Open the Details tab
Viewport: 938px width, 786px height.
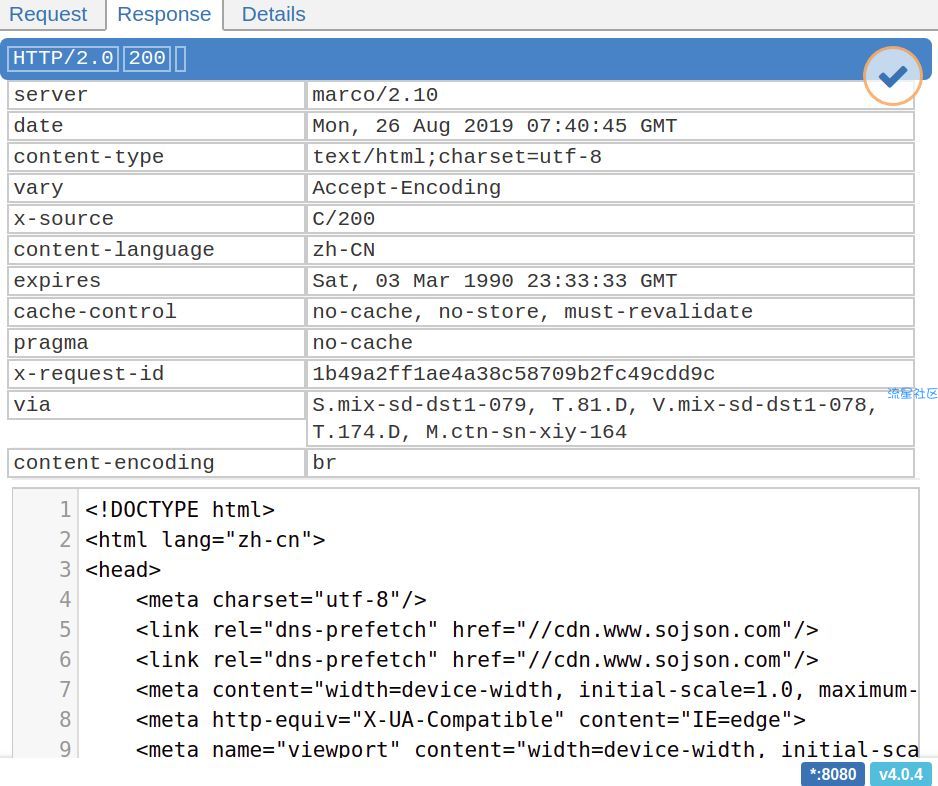click(x=273, y=14)
